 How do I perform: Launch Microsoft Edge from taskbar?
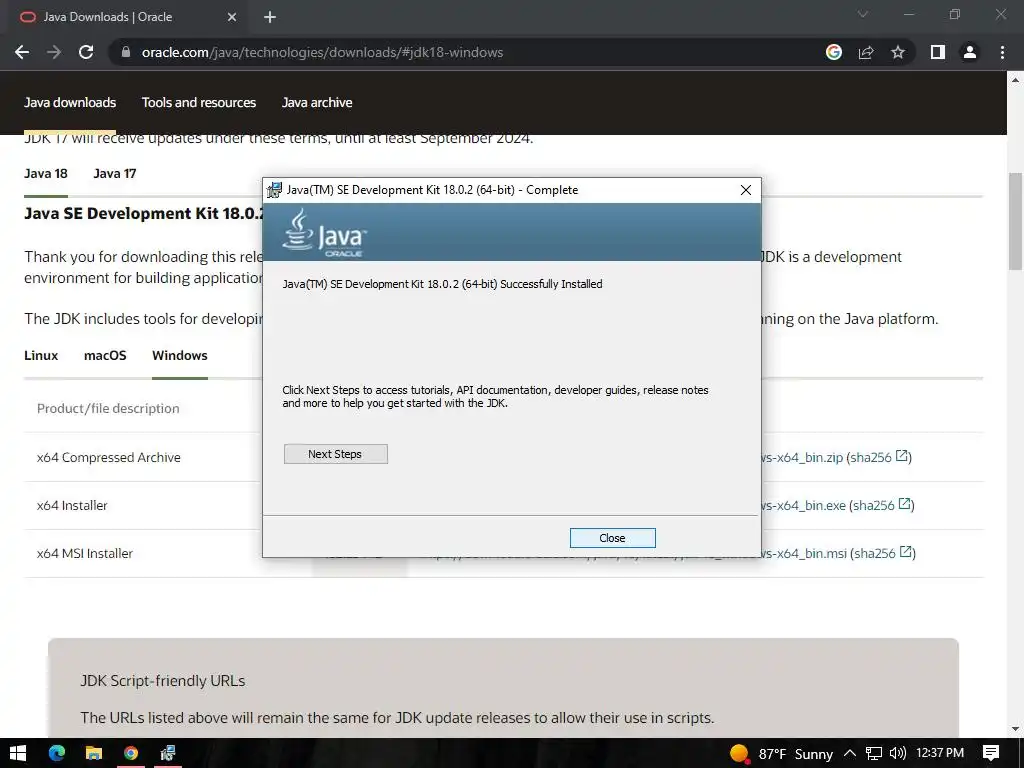tap(57, 753)
